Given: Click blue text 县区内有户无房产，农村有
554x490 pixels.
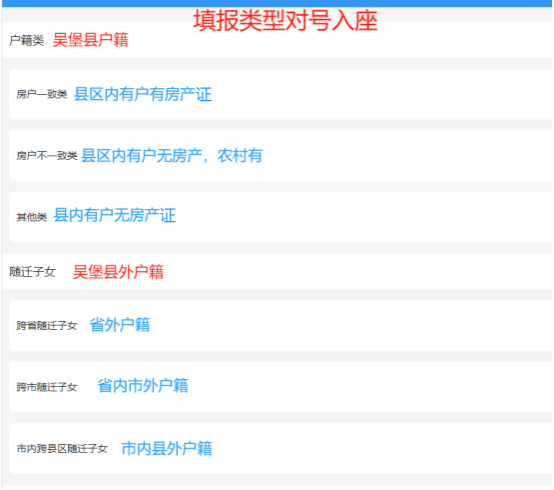Looking at the screenshot, I should tap(172, 155).
